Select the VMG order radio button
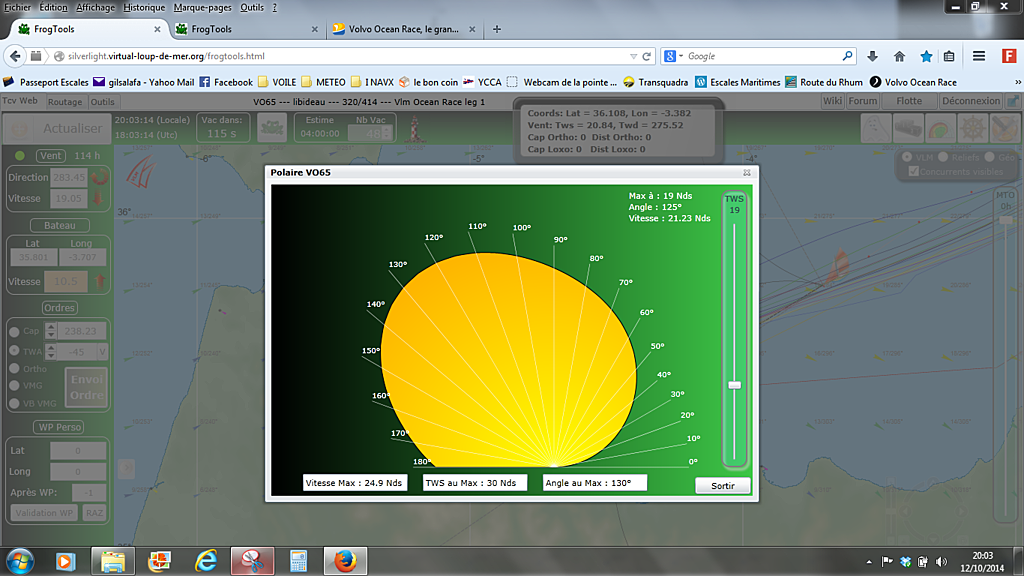This screenshot has height=576, width=1024. [14, 385]
